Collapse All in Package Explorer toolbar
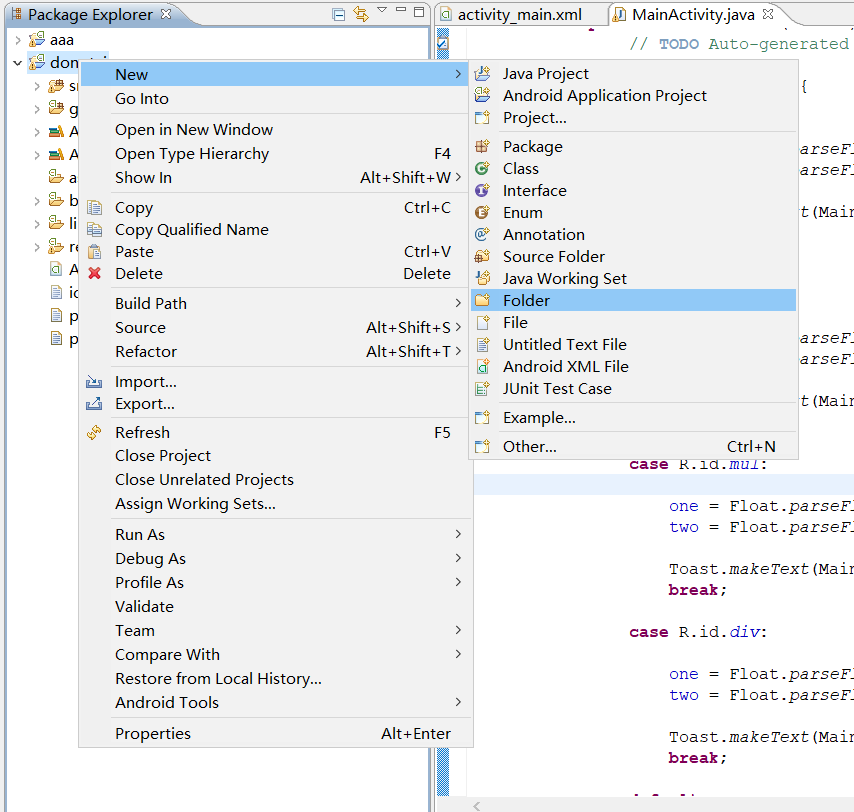Screen dimensions: 854x812 coord(339,15)
